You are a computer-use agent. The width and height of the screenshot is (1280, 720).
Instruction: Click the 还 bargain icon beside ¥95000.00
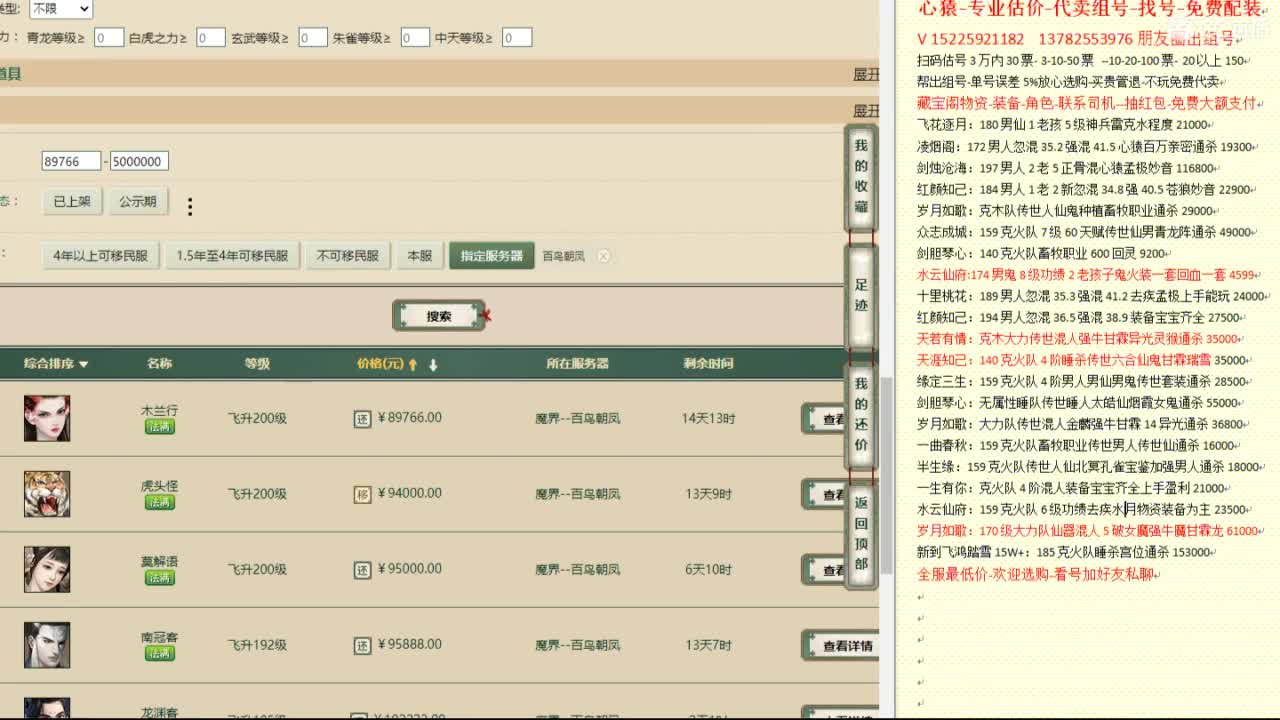362,570
